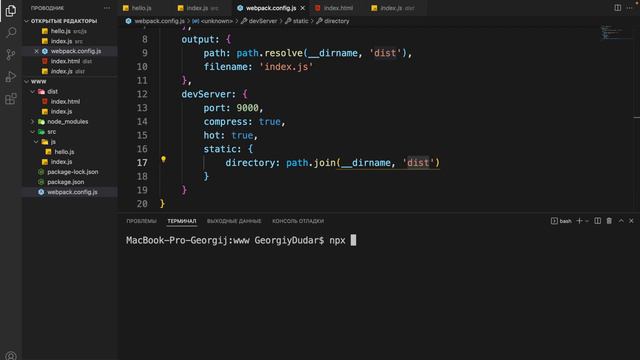Collapse the js folder
Image resolution: width=640 pixels, height=360 pixels.
36,142
